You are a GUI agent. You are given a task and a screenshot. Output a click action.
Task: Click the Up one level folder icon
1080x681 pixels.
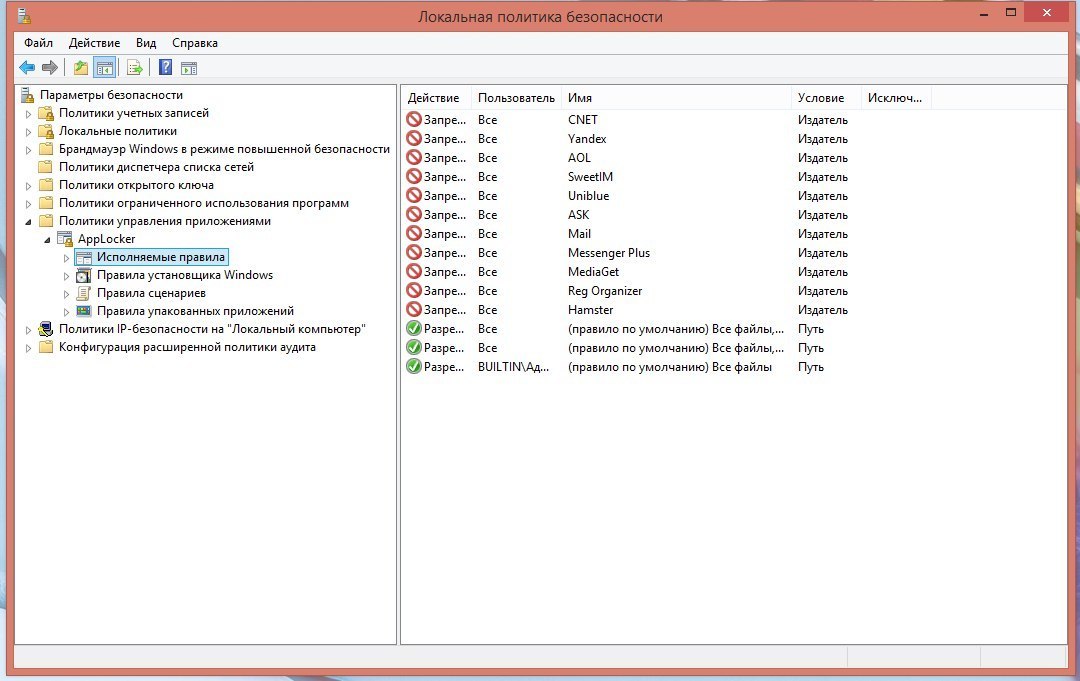pos(81,68)
